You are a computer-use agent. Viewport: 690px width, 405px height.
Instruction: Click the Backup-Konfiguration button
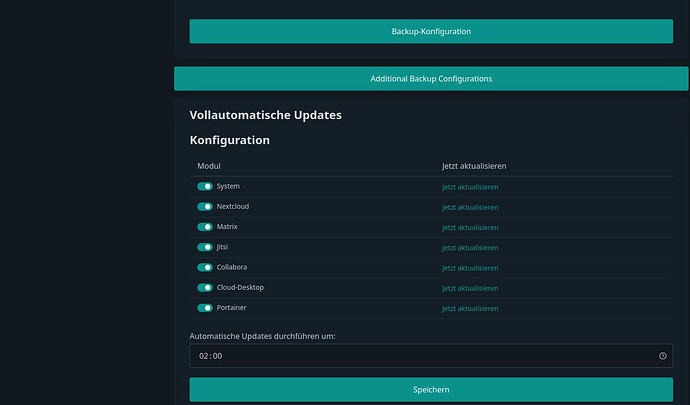click(431, 31)
